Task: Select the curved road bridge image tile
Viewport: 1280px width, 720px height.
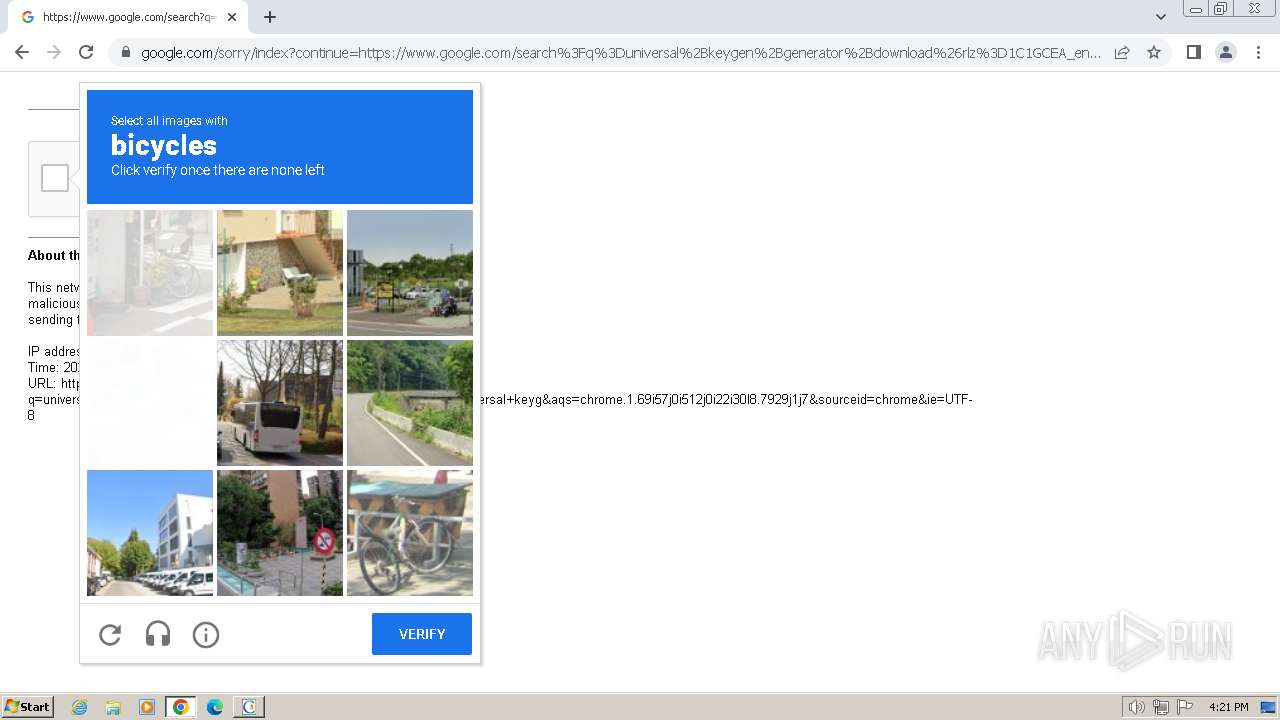Action: coord(410,403)
